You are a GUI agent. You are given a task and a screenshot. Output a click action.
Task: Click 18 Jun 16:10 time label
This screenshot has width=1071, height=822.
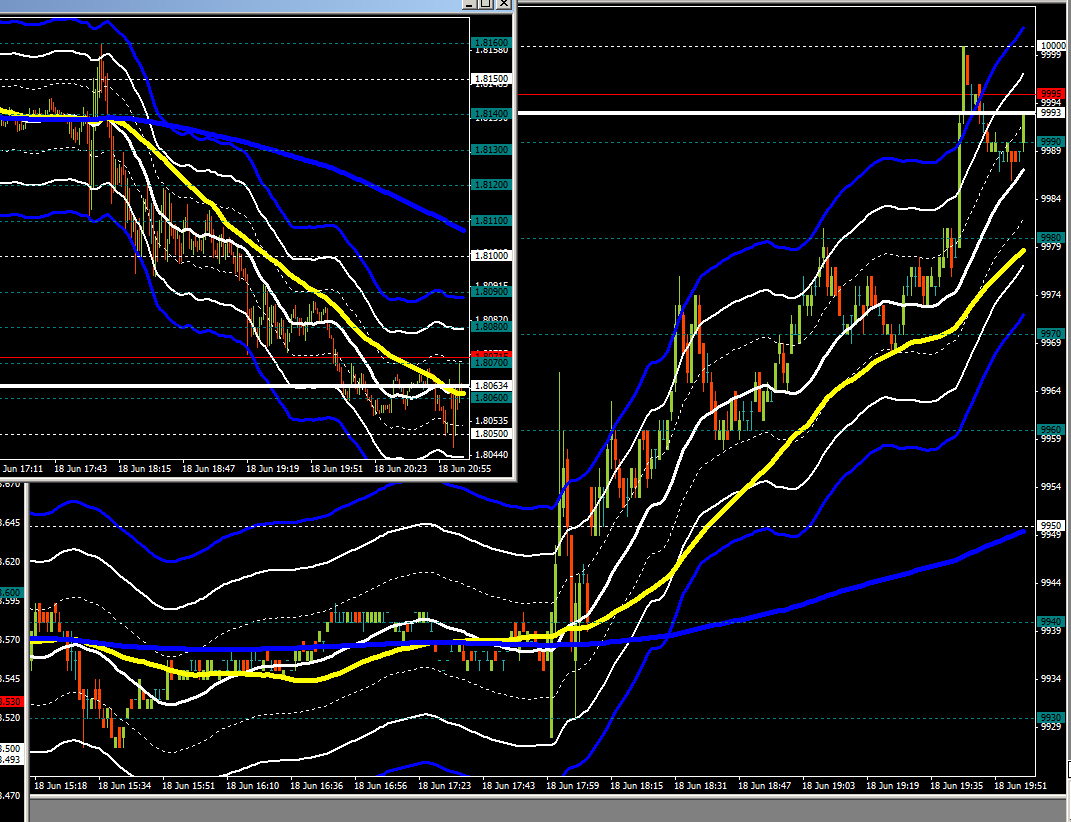pos(253,786)
